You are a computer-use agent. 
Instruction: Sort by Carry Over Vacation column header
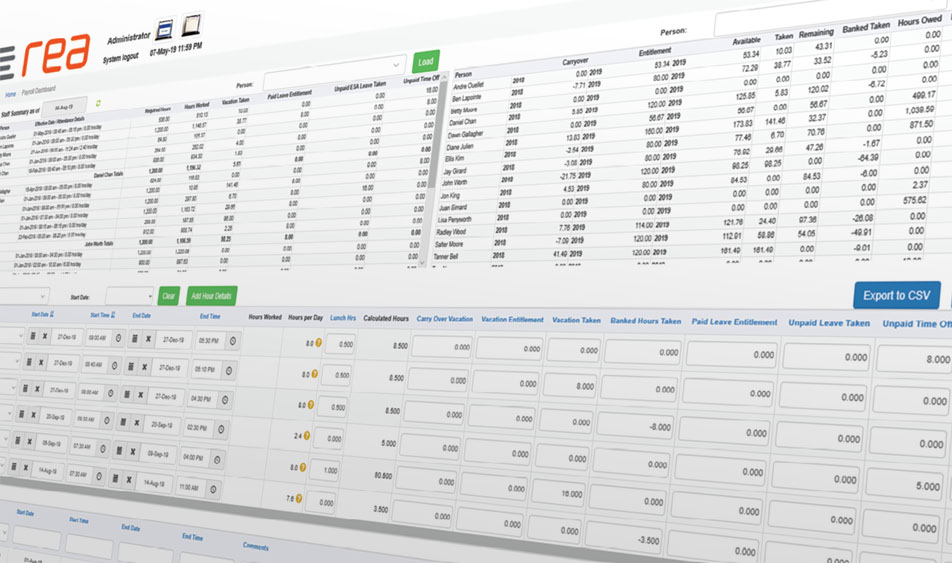[444, 319]
